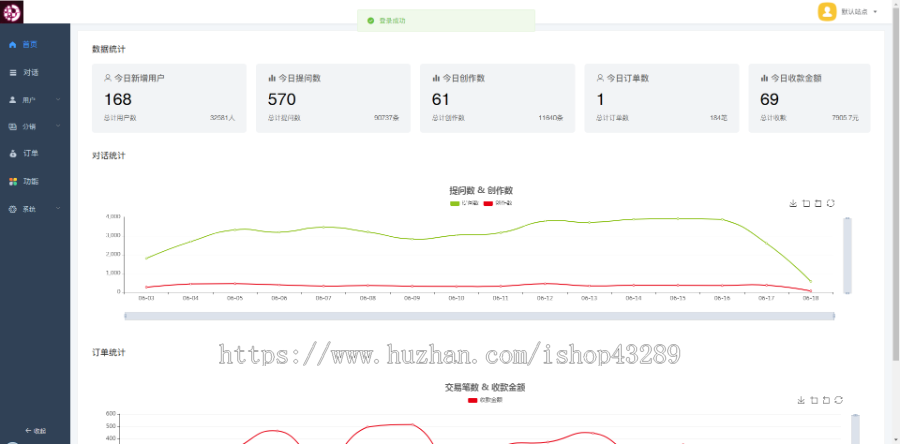Click the yellow user avatar icon
The width and height of the screenshot is (900, 444).
click(827, 11)
